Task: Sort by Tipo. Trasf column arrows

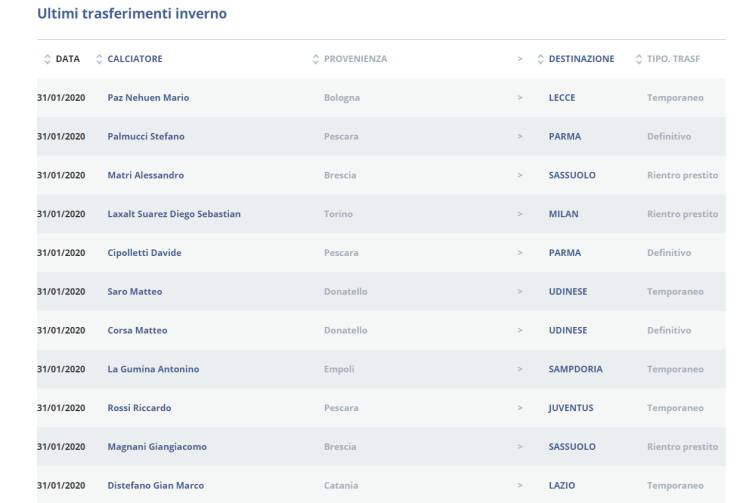Action: point(639,59)
